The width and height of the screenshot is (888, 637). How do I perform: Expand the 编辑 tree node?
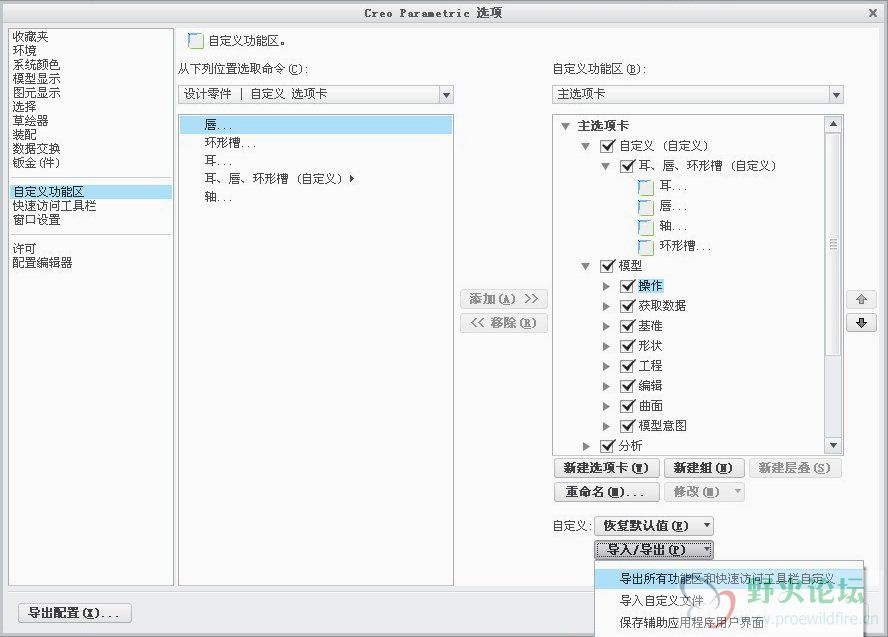(606, 386)
